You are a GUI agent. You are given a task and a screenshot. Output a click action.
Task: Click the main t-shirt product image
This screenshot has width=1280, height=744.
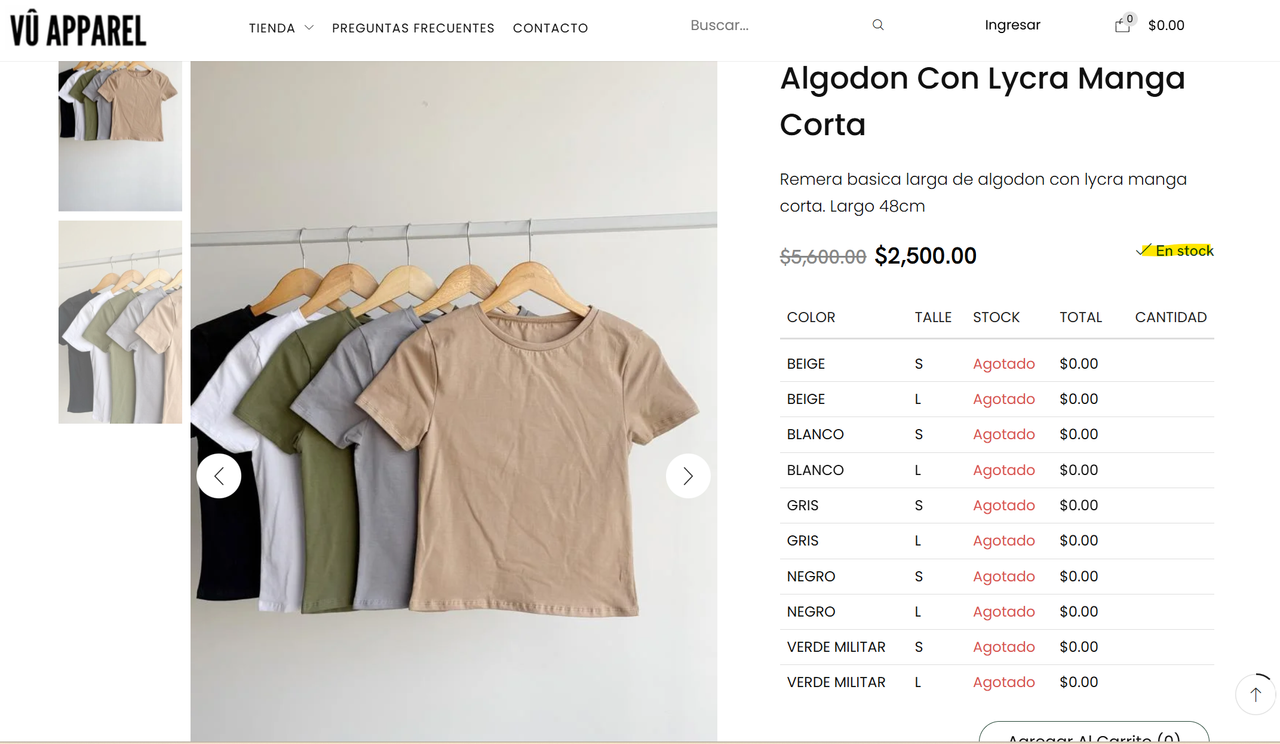[454, 402]
